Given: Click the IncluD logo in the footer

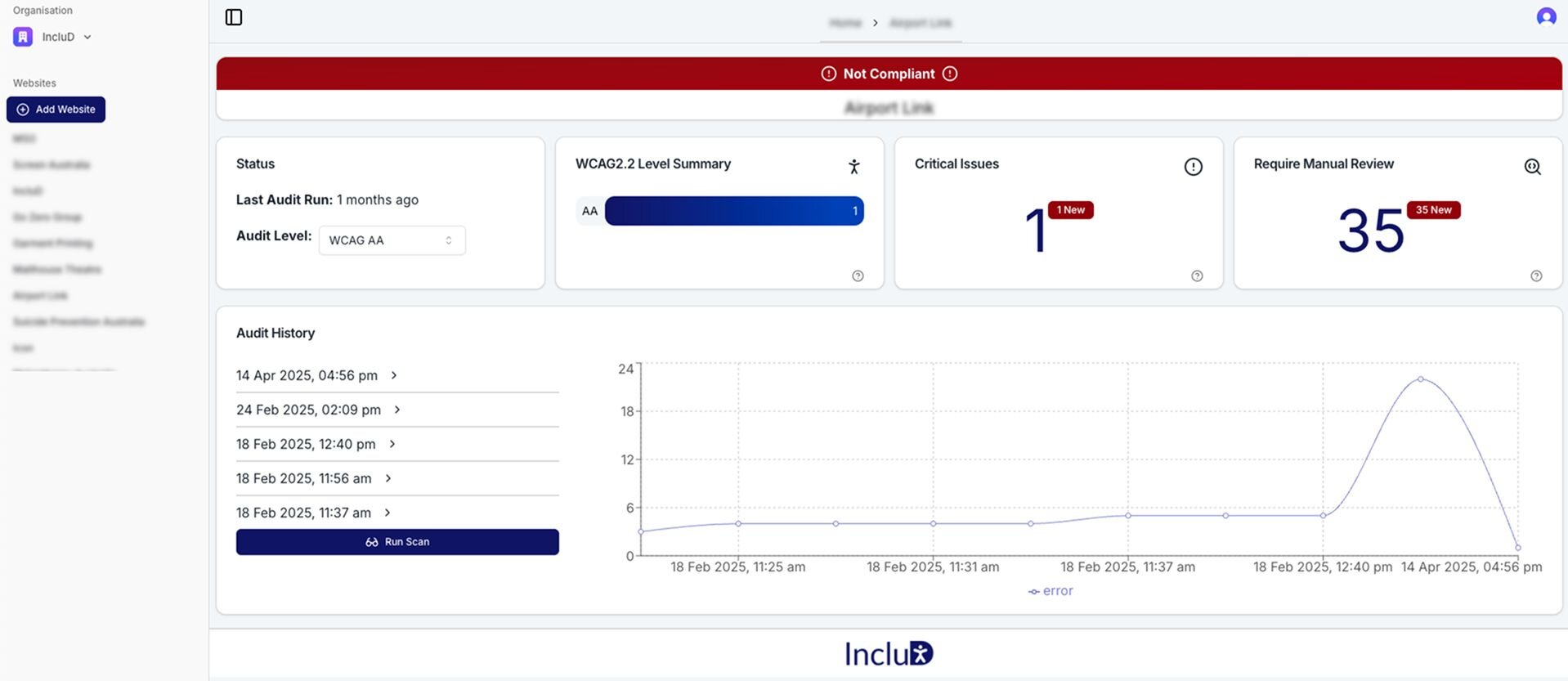Looking at the screenshot, I should coord(889,653).
